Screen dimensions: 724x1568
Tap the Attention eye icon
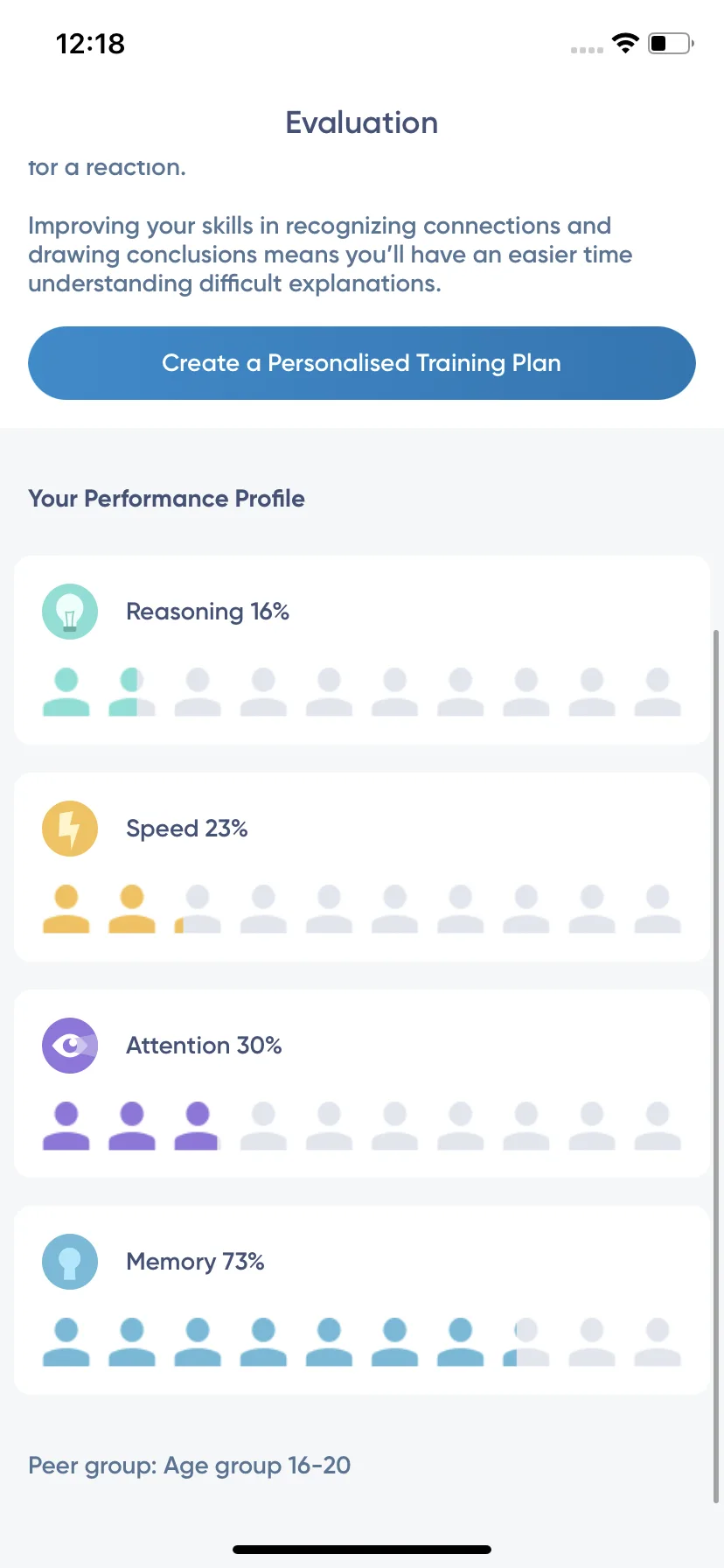70,1046
